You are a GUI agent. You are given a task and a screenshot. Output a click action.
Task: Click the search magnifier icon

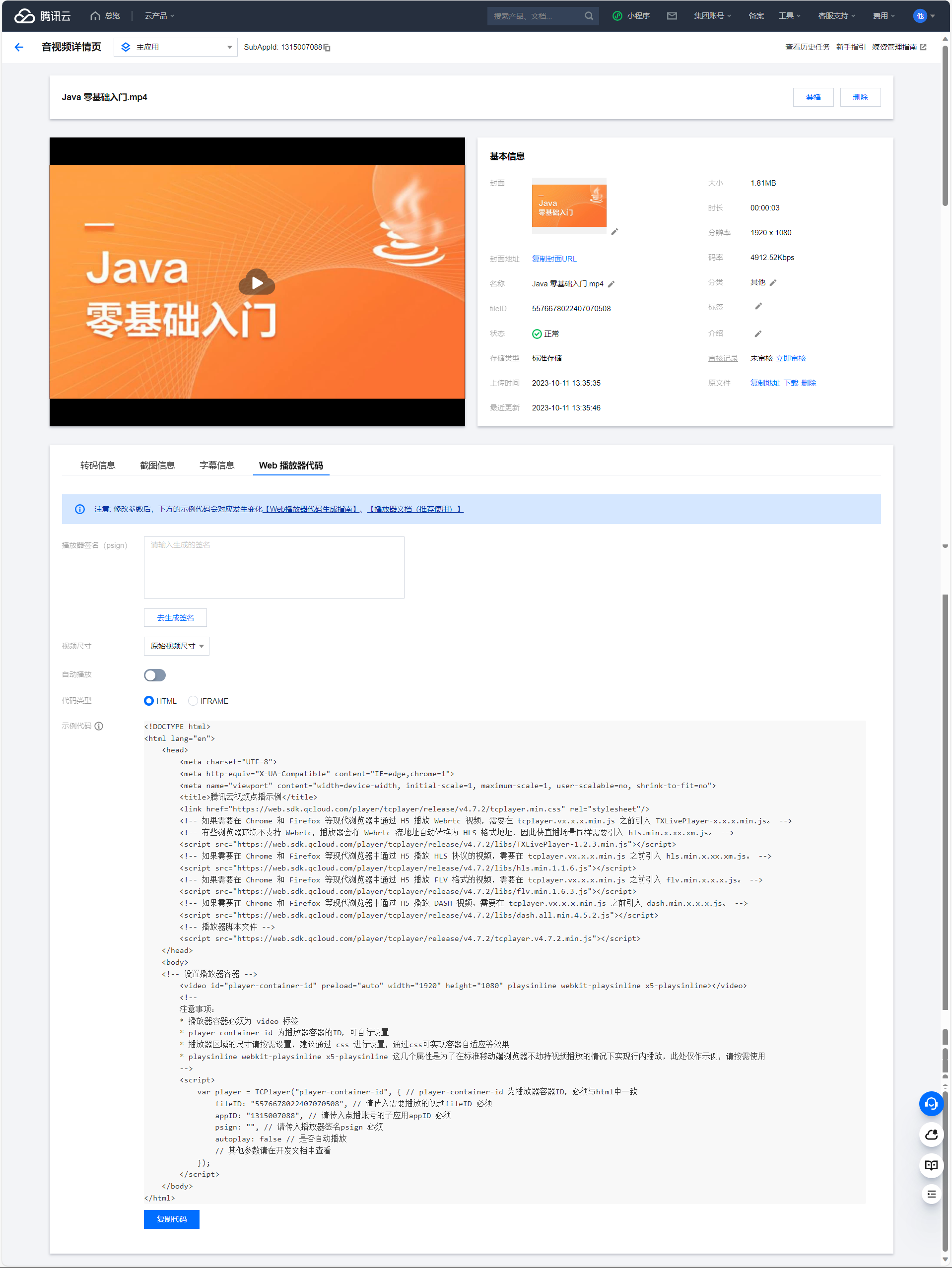589,15
